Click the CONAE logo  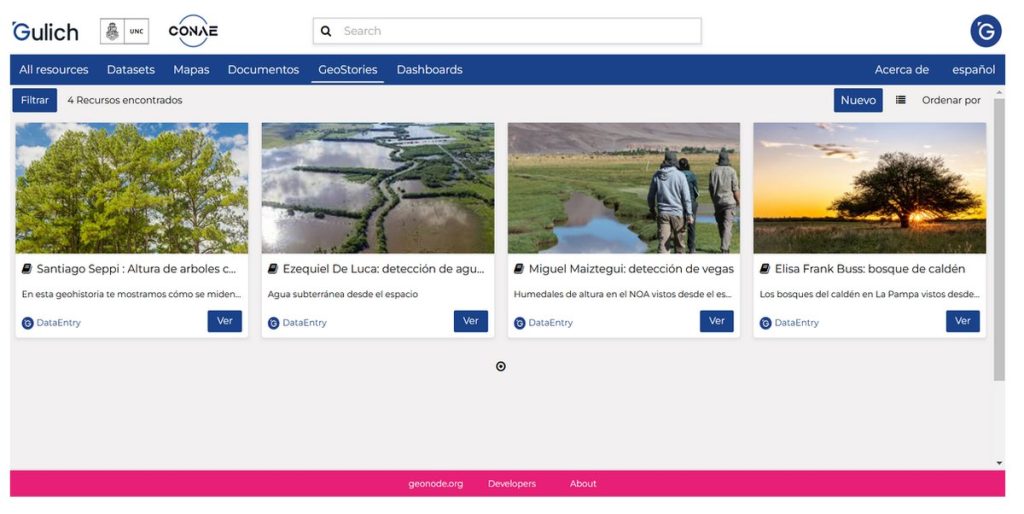[x=193, y=31]
